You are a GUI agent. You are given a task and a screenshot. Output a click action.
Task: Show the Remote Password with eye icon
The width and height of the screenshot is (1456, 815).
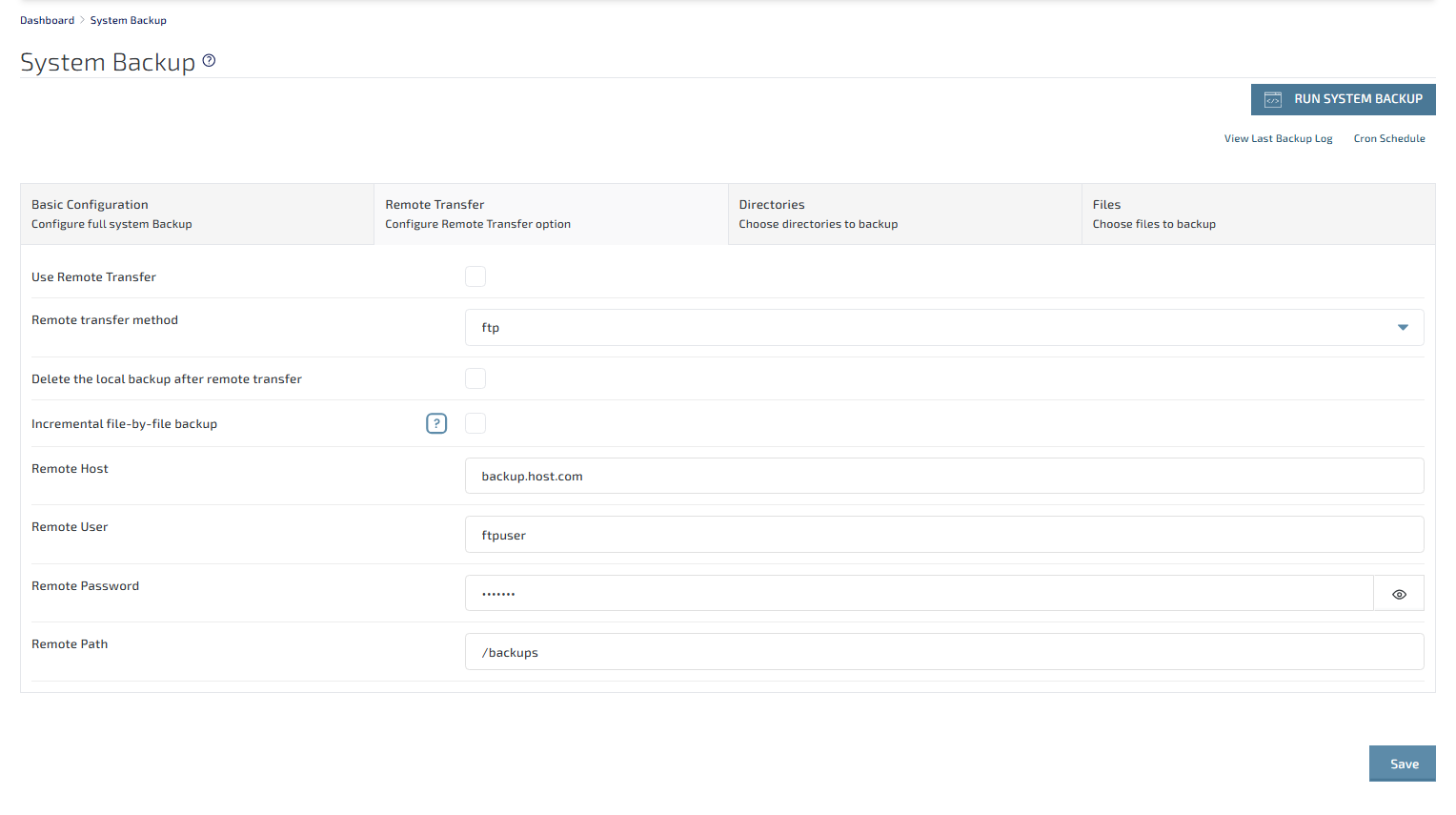click(1398, 594)
